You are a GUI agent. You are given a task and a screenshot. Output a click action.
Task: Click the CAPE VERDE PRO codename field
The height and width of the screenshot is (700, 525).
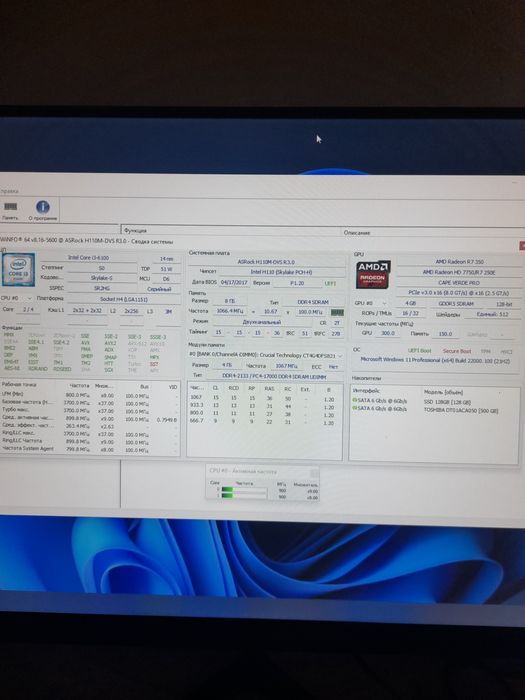click(459, 283)
